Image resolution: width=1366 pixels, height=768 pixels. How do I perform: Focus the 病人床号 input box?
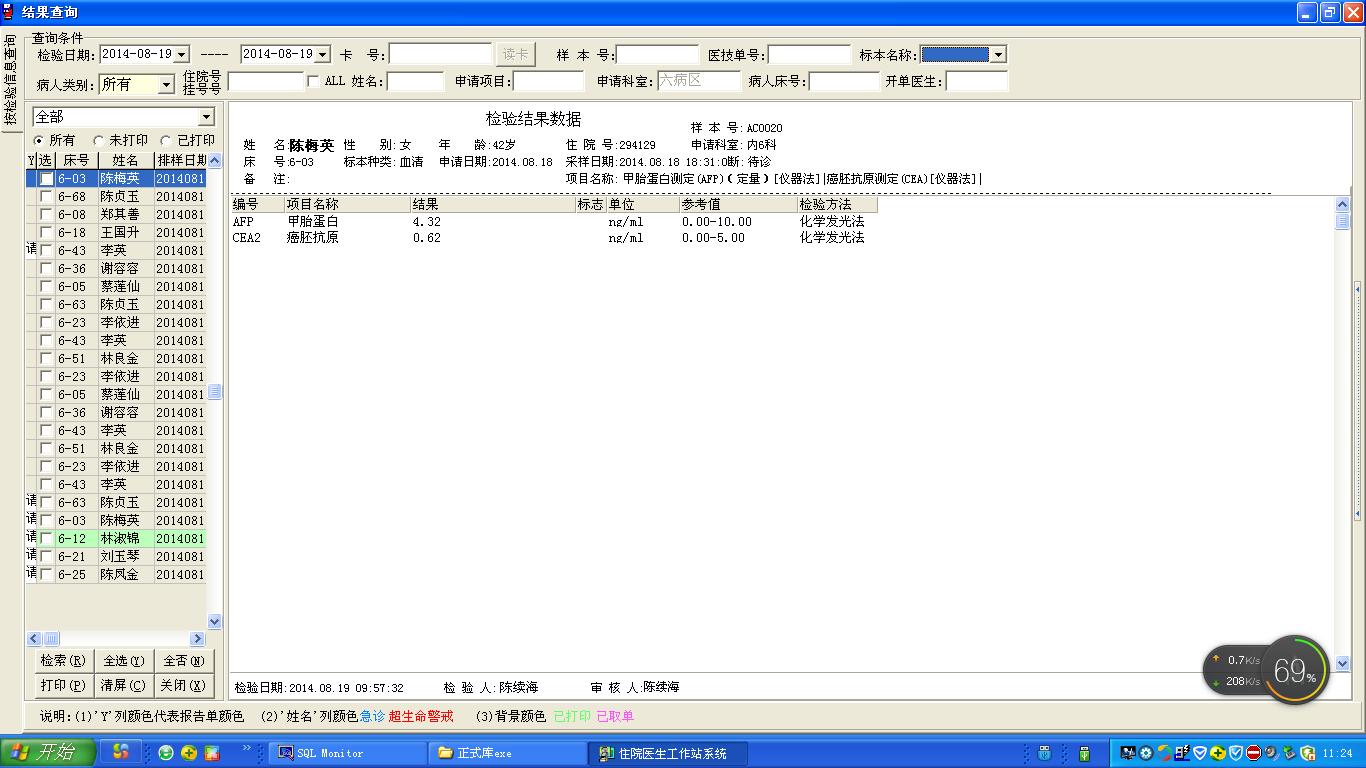(844, 81)
